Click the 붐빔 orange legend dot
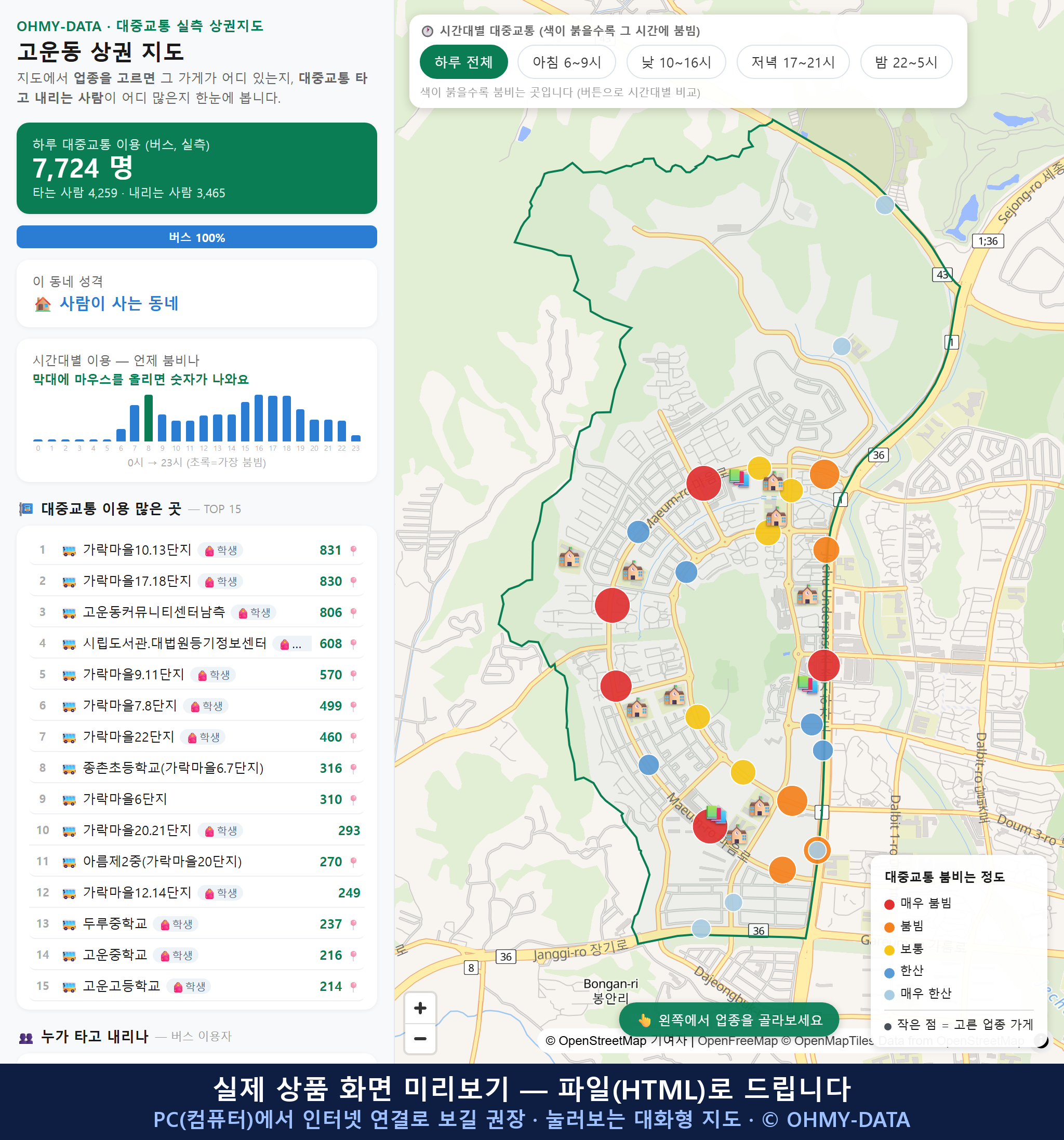 (889, 927)
